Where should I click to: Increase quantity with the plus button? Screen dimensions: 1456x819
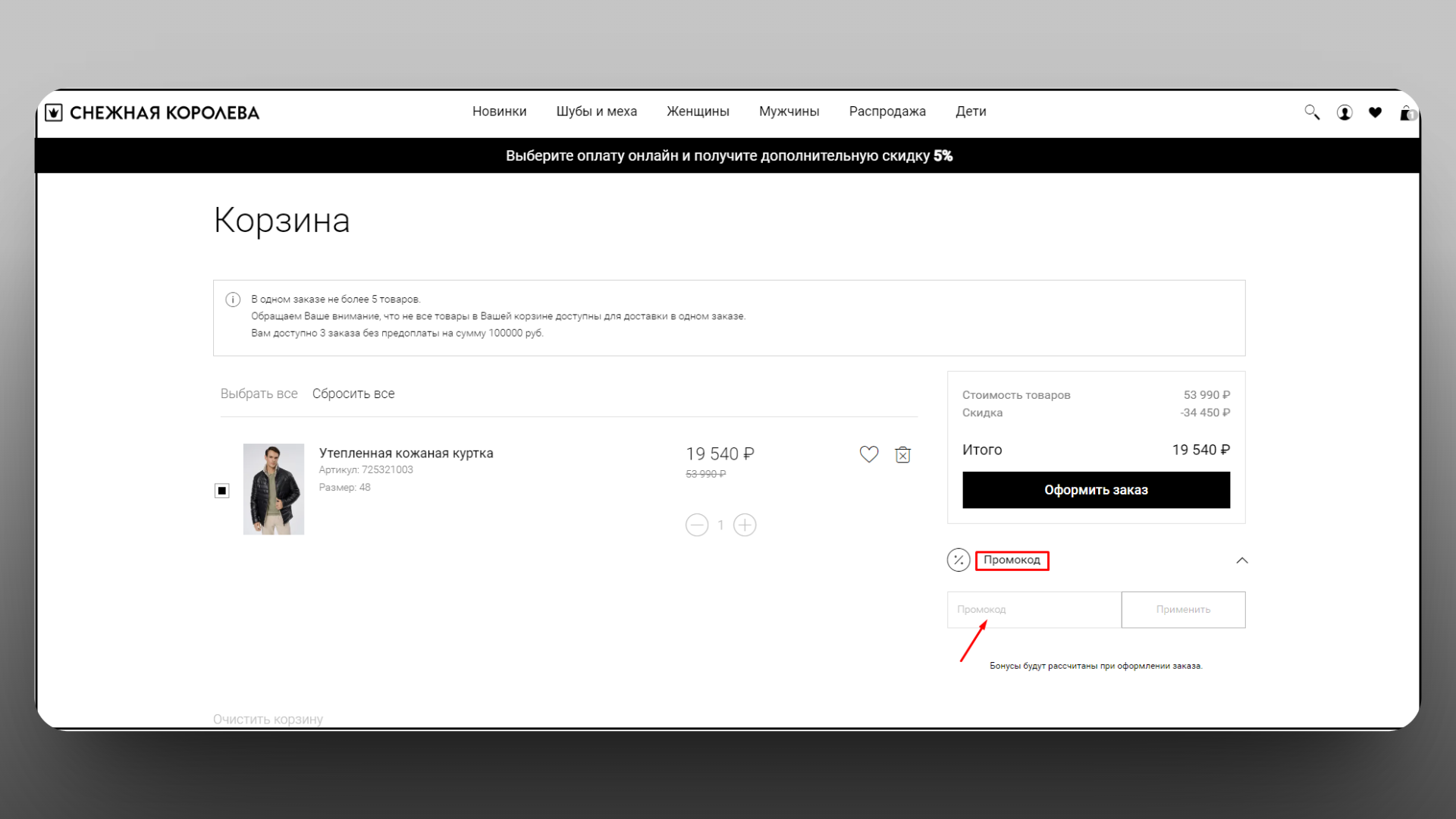pyautogui.click(x=745, y=525)
